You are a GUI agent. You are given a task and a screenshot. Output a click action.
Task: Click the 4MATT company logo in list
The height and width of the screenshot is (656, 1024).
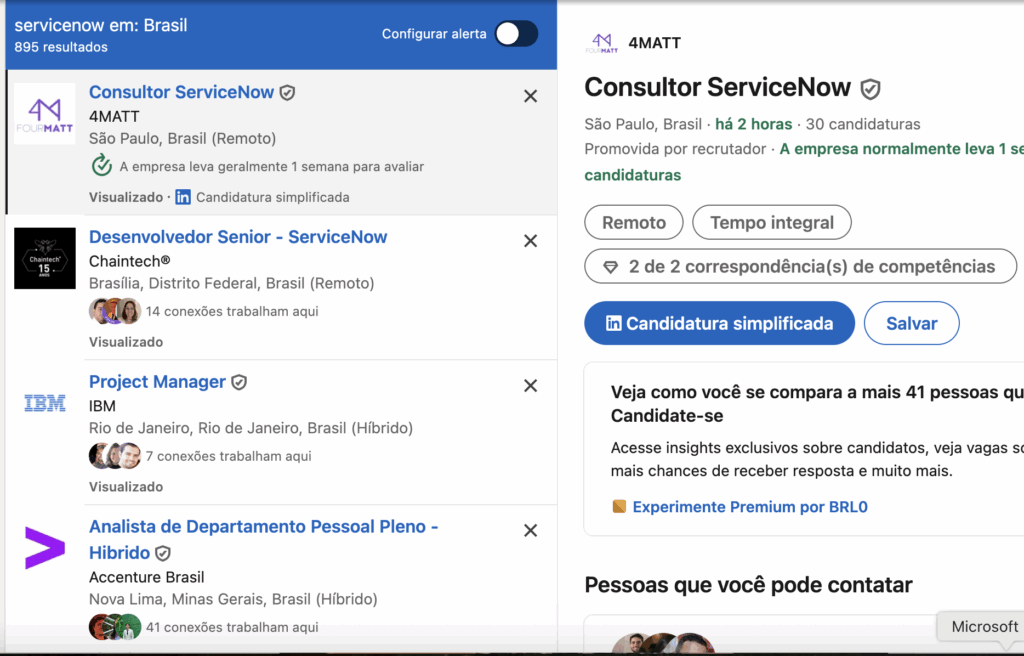point(45,113)
